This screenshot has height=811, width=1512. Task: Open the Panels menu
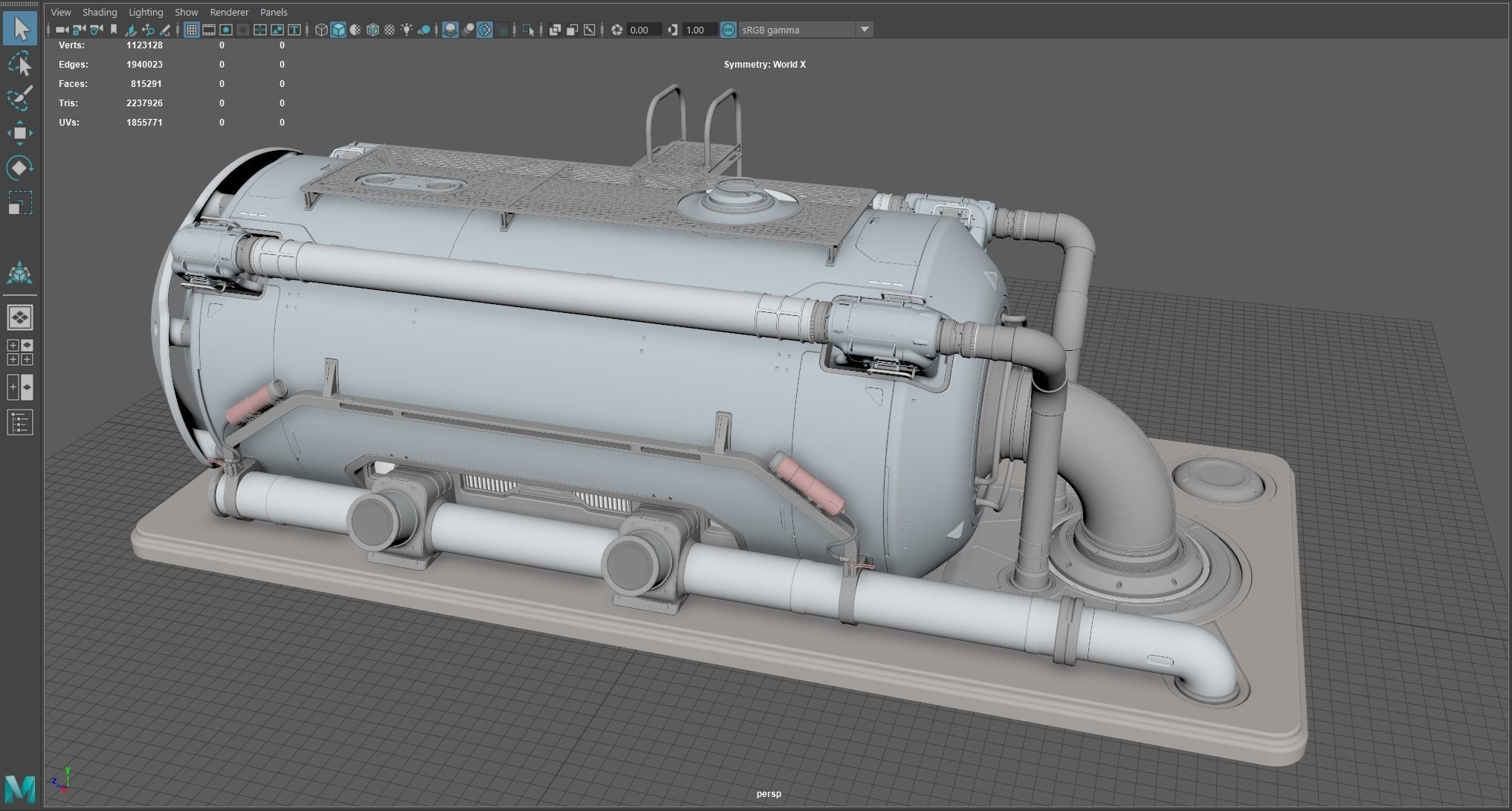pyautogui.click(x=274, y=12)
